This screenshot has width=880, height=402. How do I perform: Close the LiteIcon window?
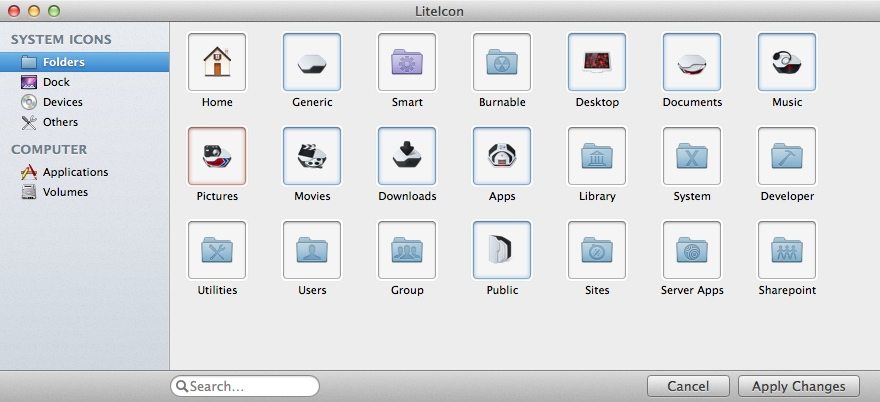click(13, 11)
